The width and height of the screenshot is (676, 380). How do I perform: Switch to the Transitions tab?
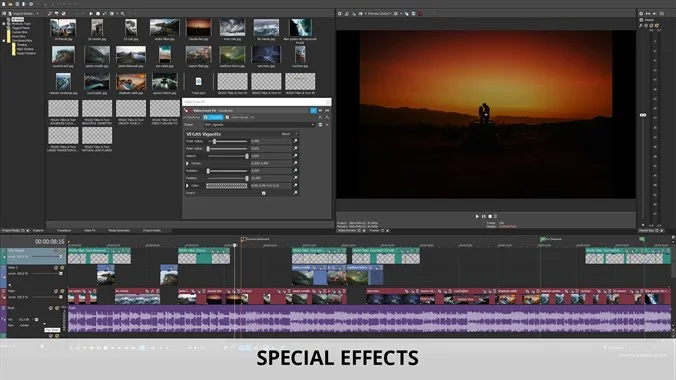pyautogui.click(x=64, y=231)
